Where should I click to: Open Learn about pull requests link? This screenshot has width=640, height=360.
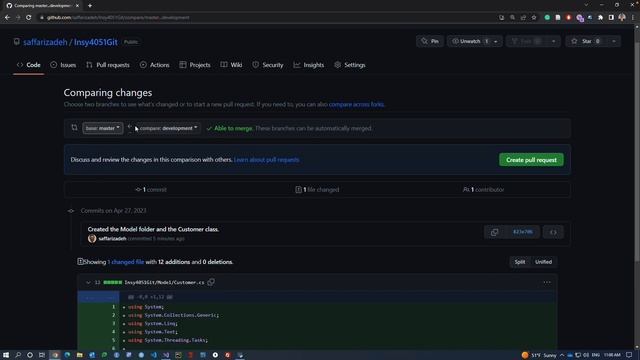tap(267, 160)
